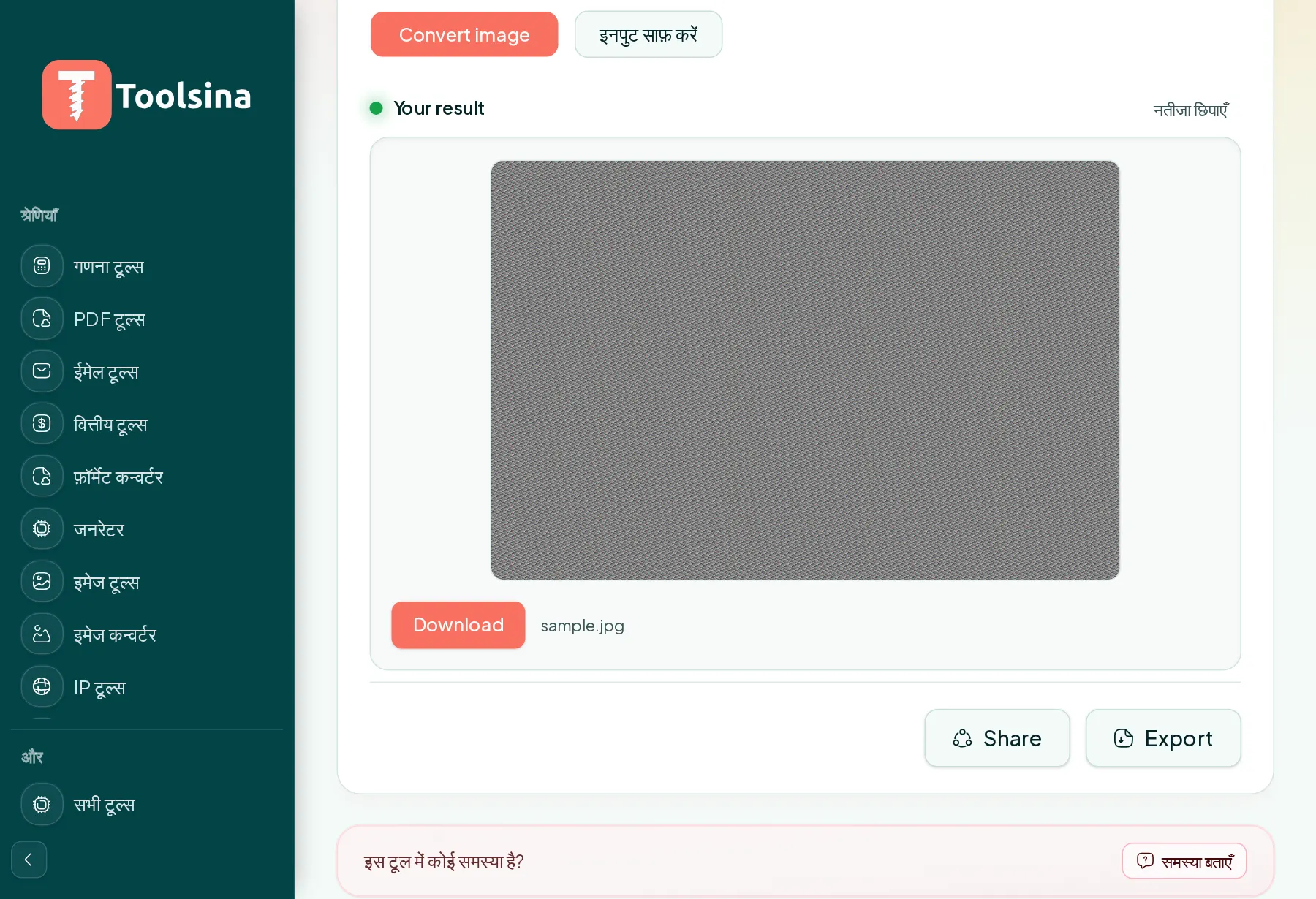Click the इमेज कन्वर्टर icon

42,634
